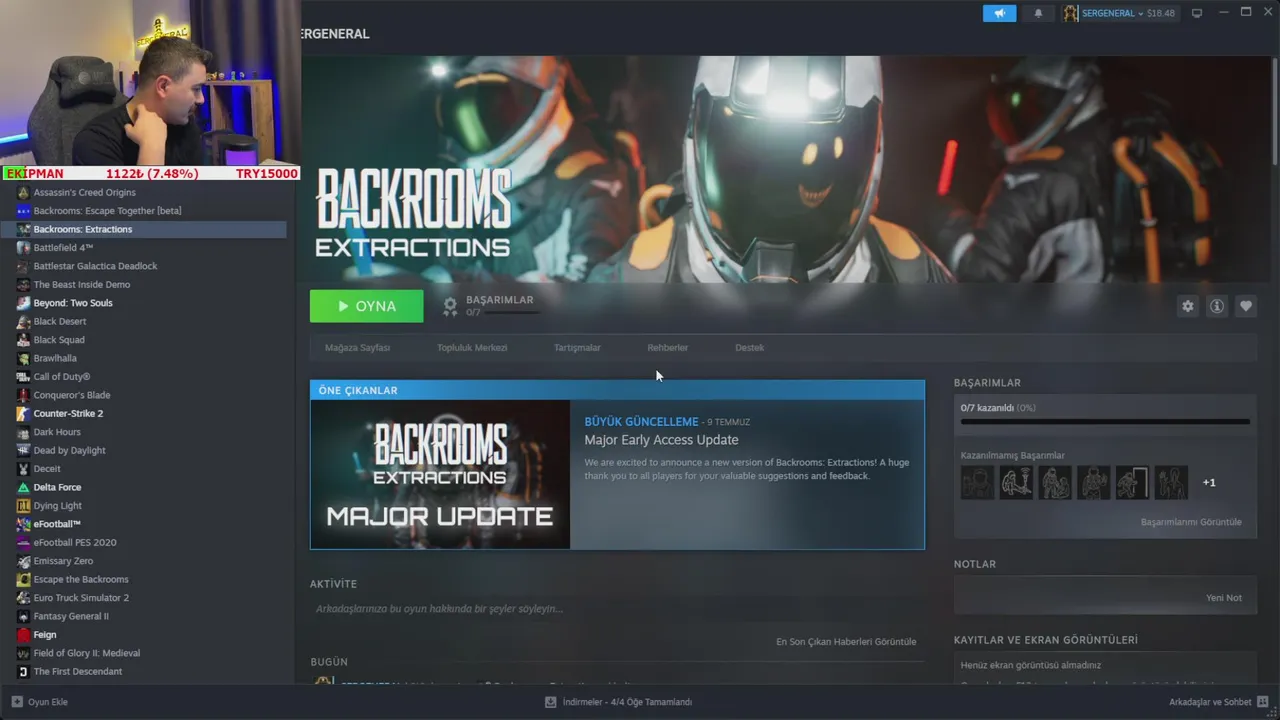Viewport: 1280px width, 720px height.
Task: Open game info icon
Action: pyautogui.click(x=1217, y=306)
